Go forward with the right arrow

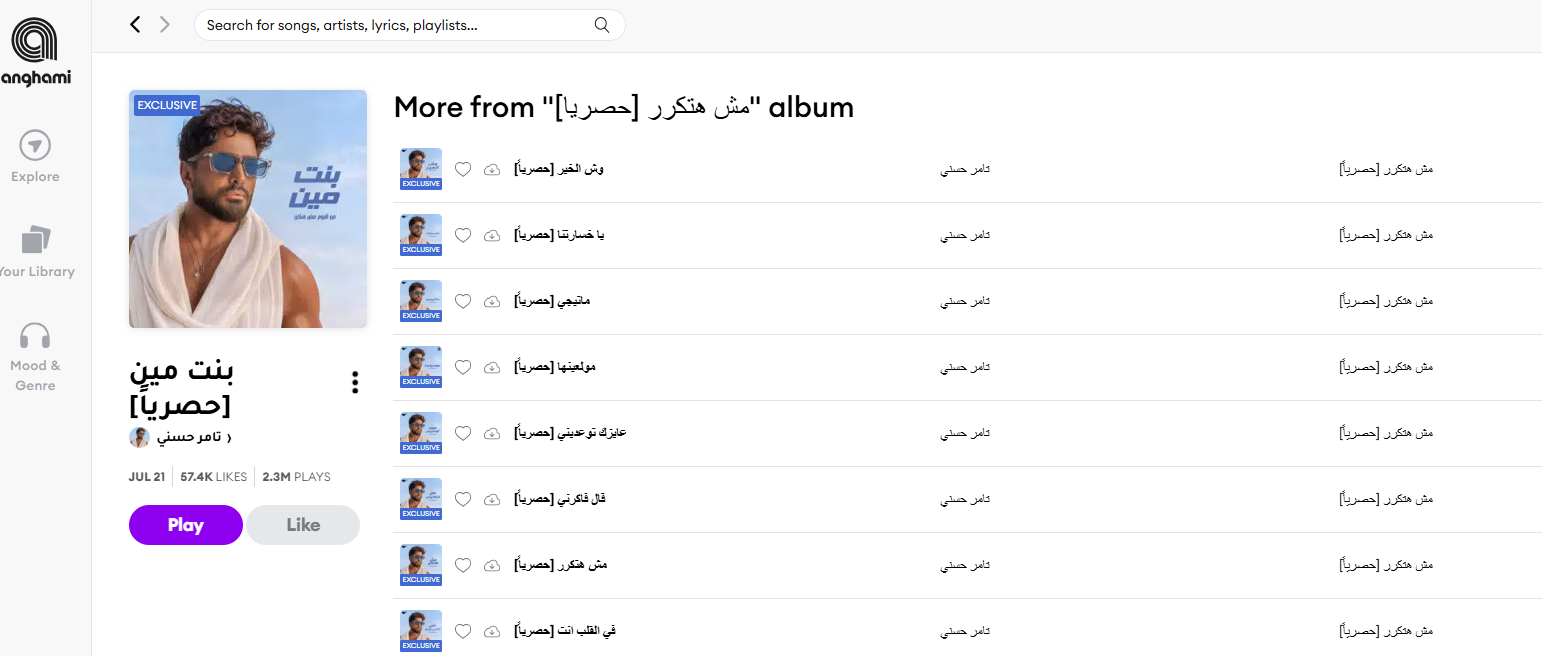coord(165,25)
